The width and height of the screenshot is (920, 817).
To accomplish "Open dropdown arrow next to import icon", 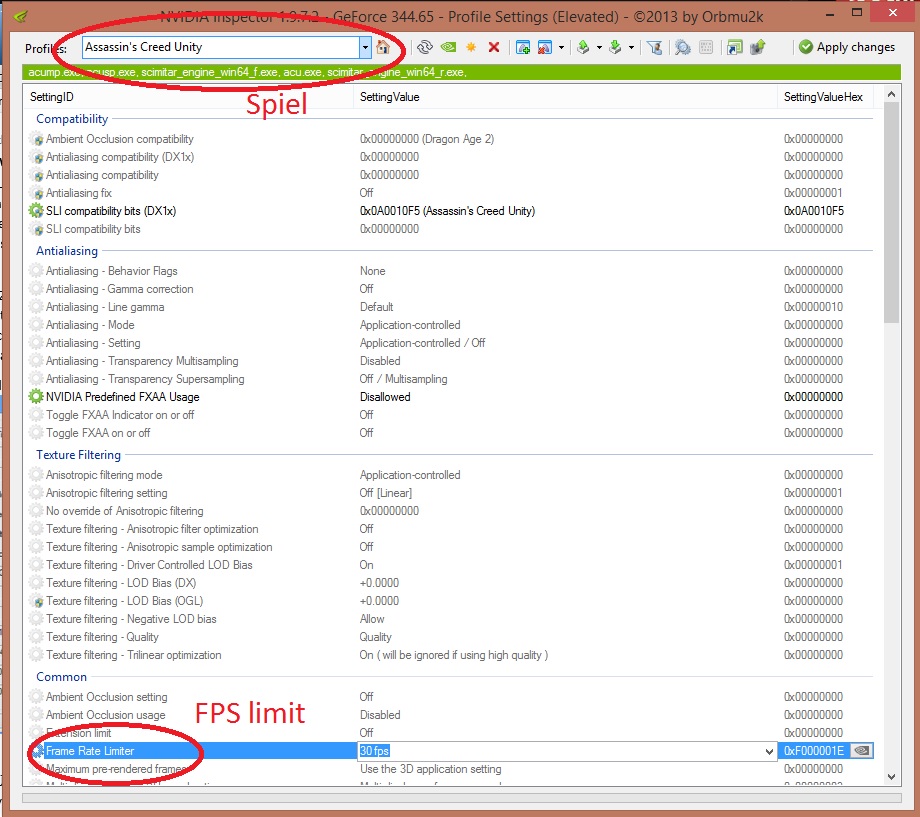I will (631, 48).
